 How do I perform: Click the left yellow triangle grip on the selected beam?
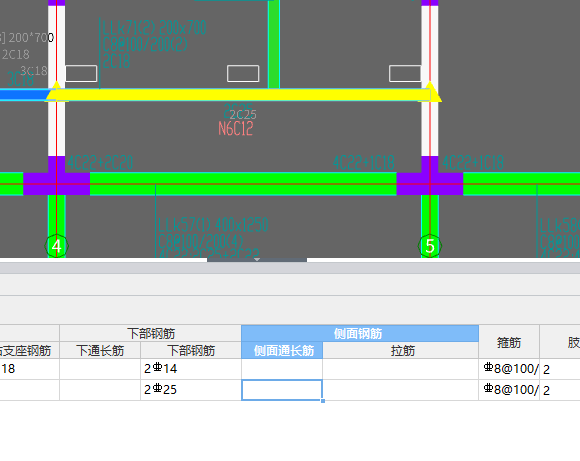coord(56,91)
